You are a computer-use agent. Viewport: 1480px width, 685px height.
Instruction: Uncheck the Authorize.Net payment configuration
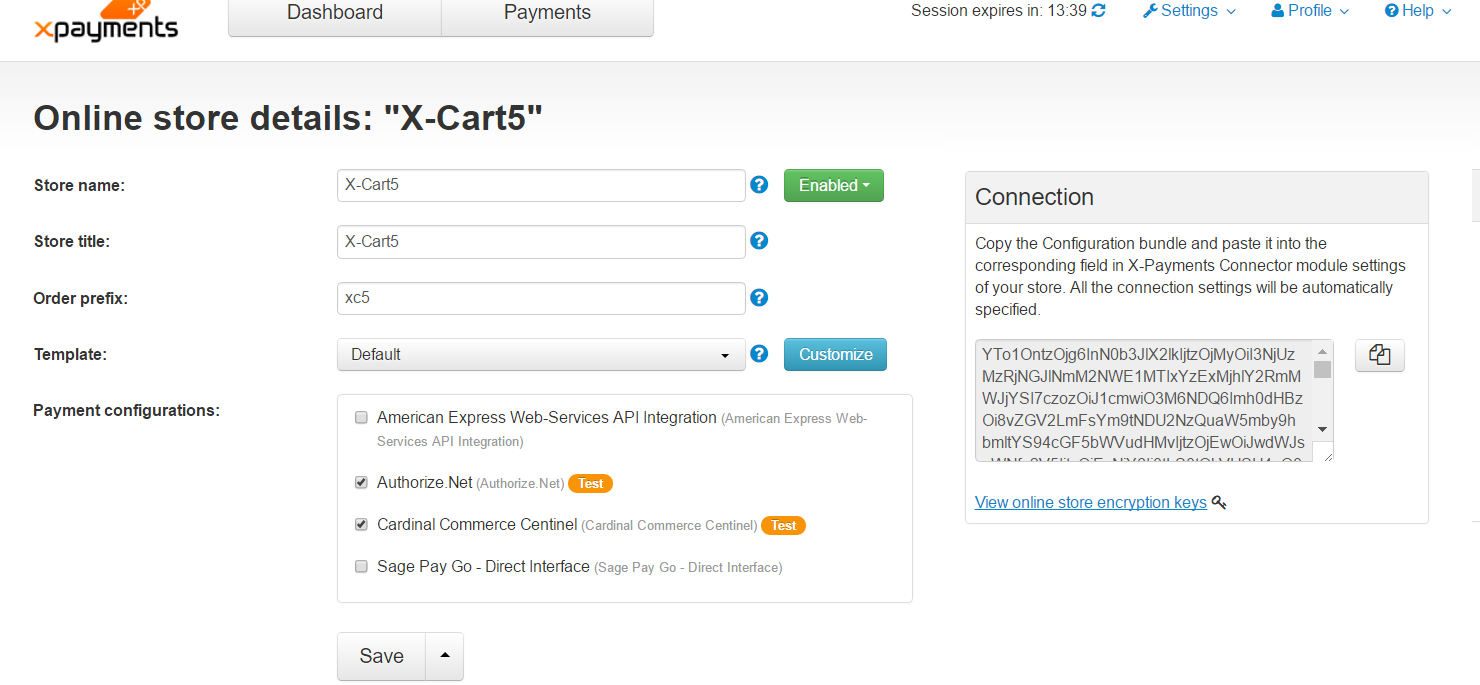362,482
